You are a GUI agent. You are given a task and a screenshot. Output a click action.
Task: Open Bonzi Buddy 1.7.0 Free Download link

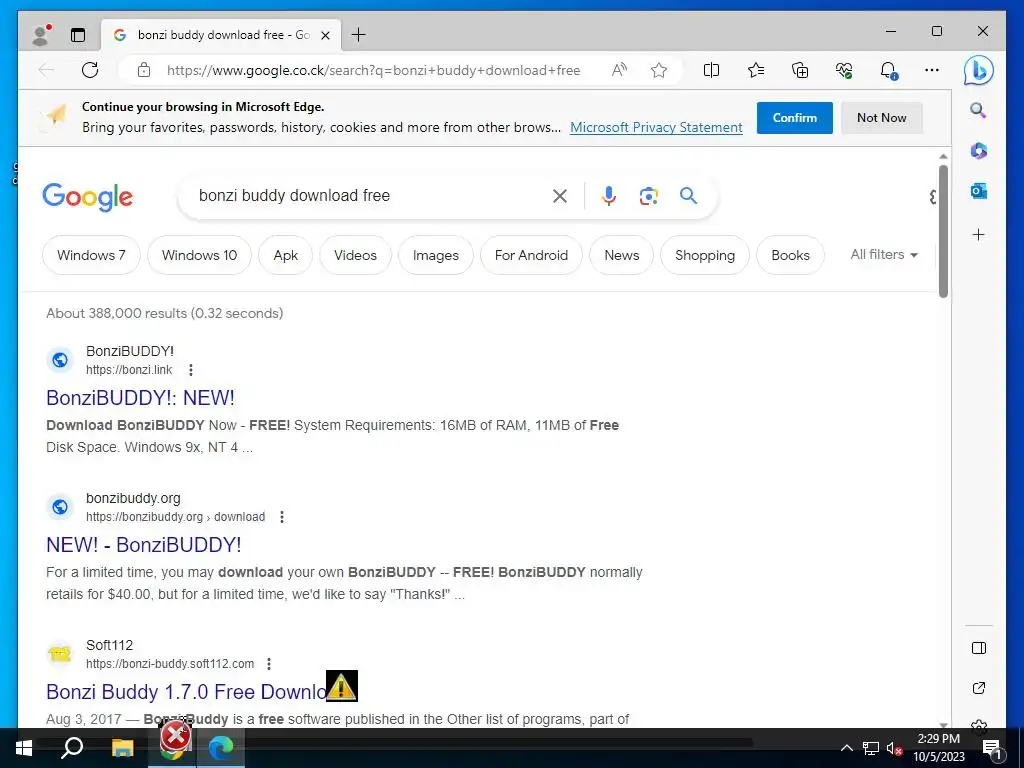[187, 692]
